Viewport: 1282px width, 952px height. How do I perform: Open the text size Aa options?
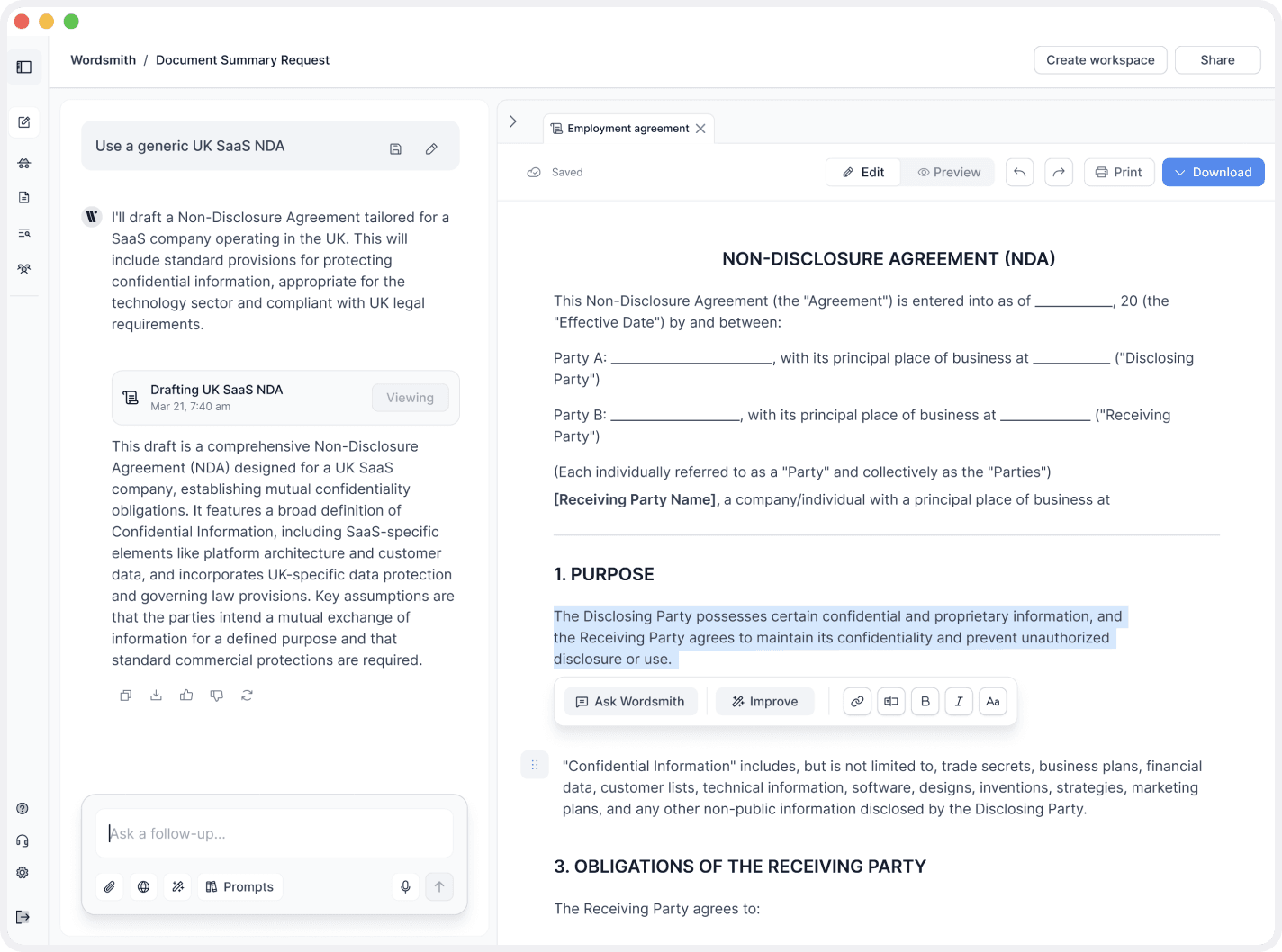[992, 701]
